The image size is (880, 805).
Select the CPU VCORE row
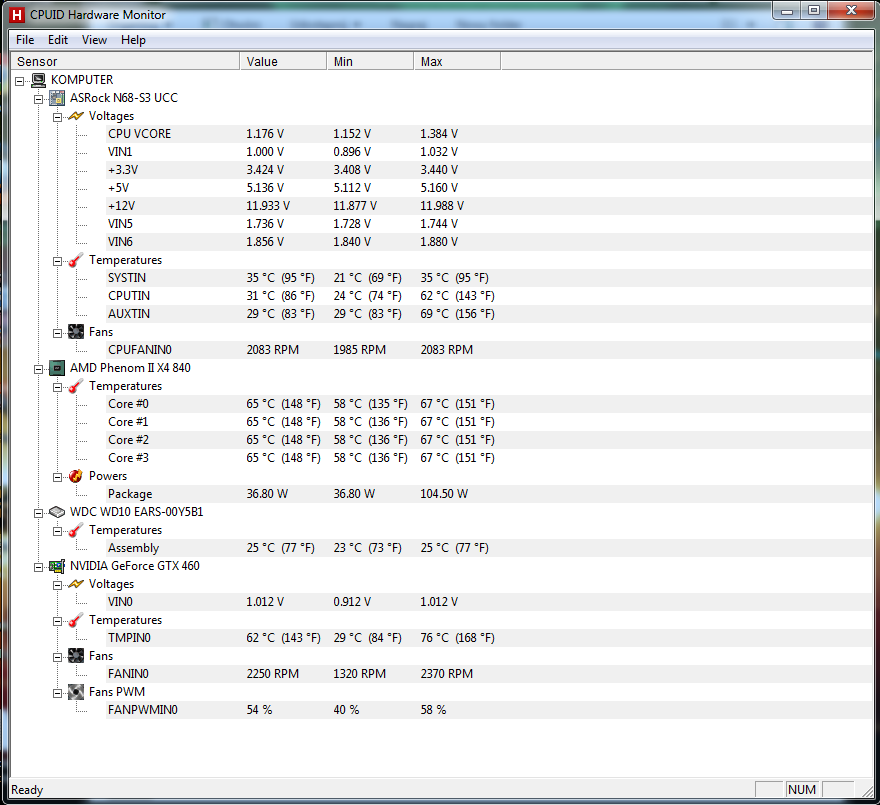tap(489, 134)
